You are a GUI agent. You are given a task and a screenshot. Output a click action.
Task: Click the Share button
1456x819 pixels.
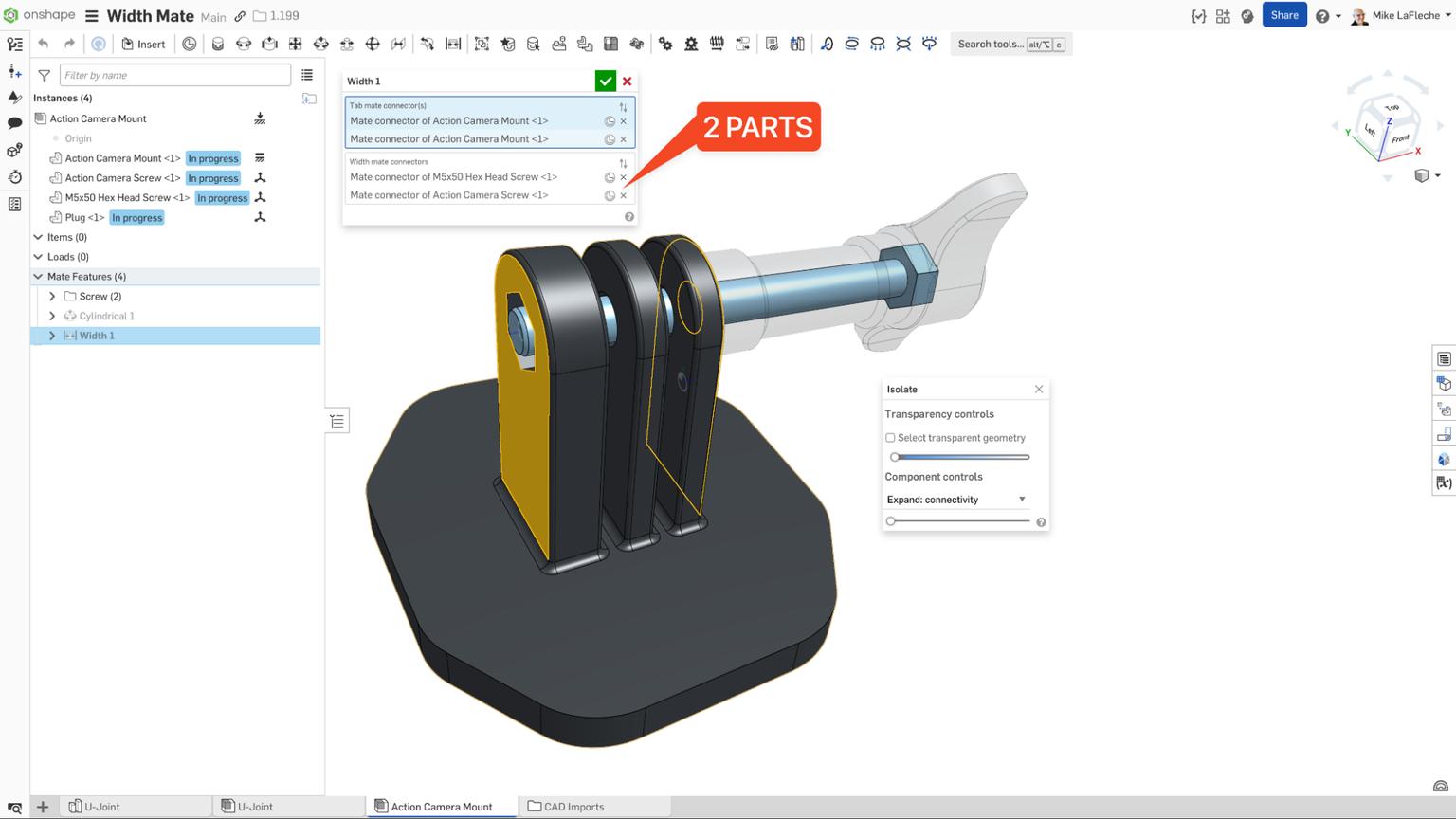point(1284,14)
